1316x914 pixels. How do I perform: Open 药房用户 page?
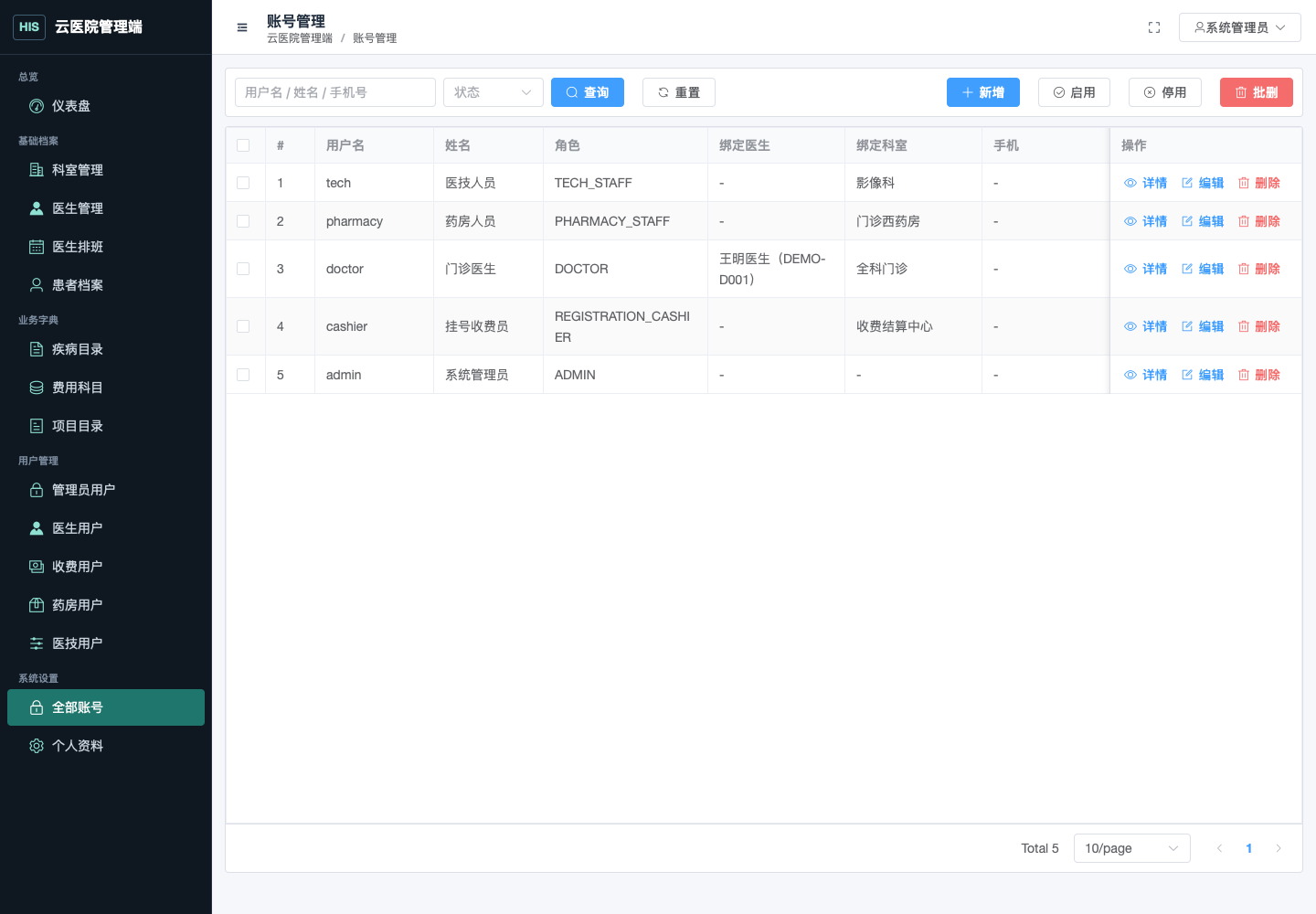pos(106,605)
